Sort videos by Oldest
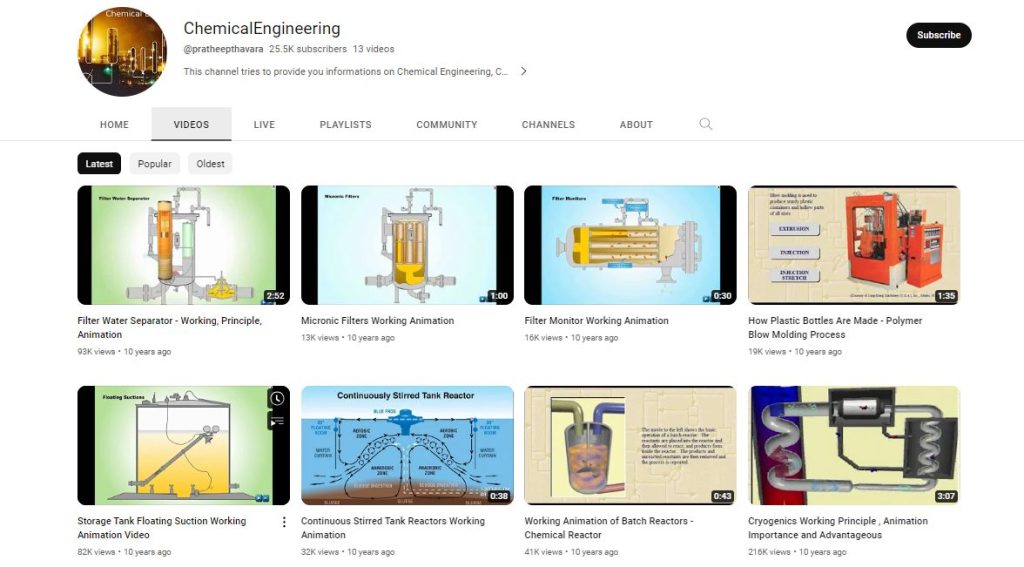 pyautogui.click(x=210, y=163)
